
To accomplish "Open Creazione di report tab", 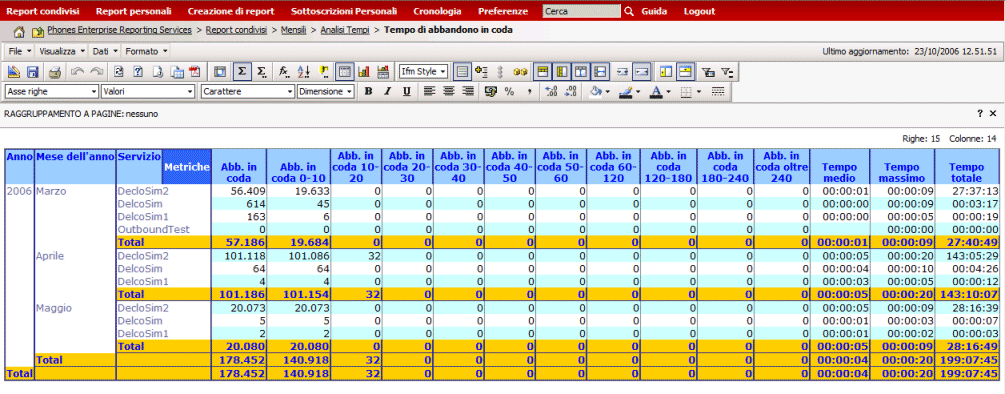I will (x=231, y=12).
